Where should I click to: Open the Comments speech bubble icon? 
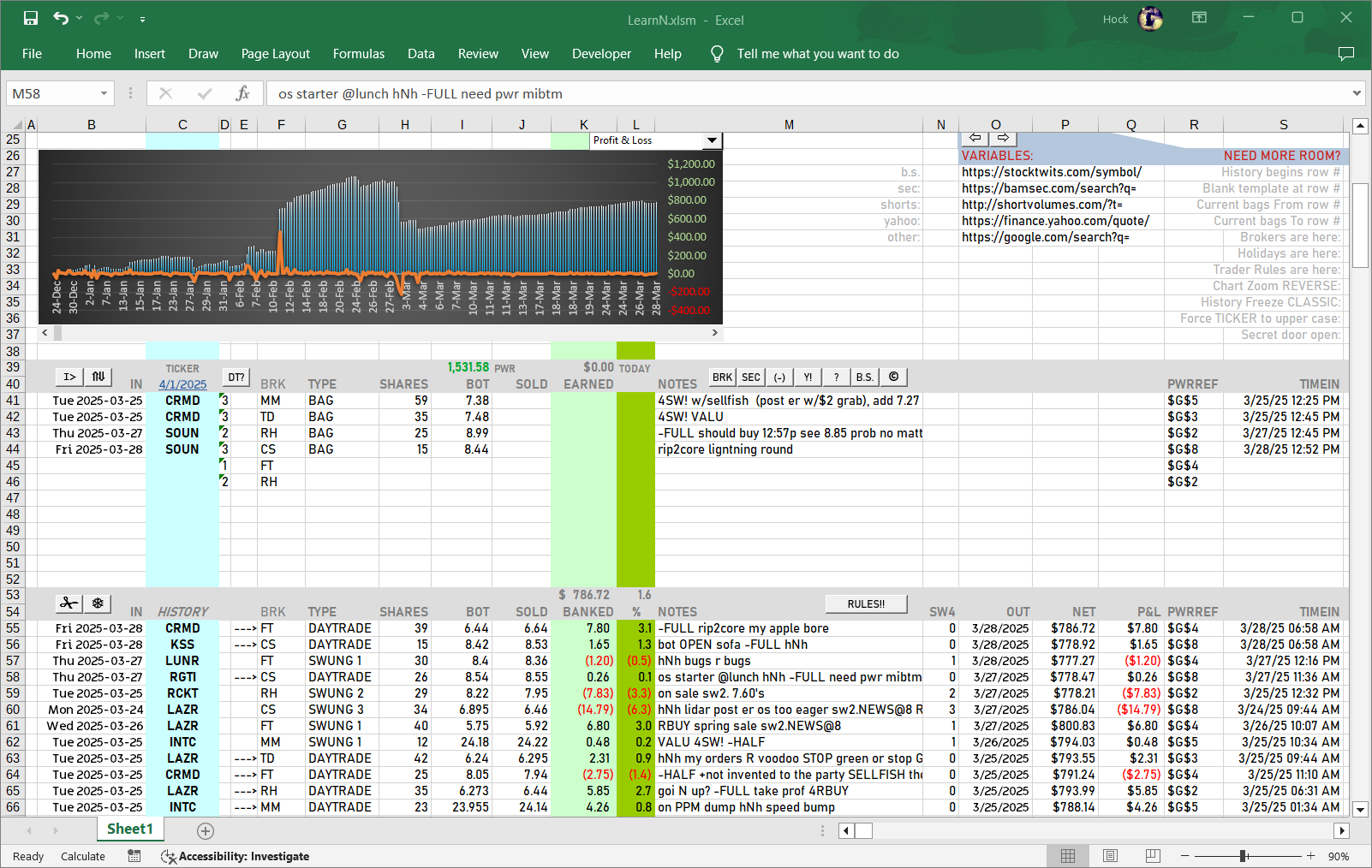click(x=1345, y=54)
